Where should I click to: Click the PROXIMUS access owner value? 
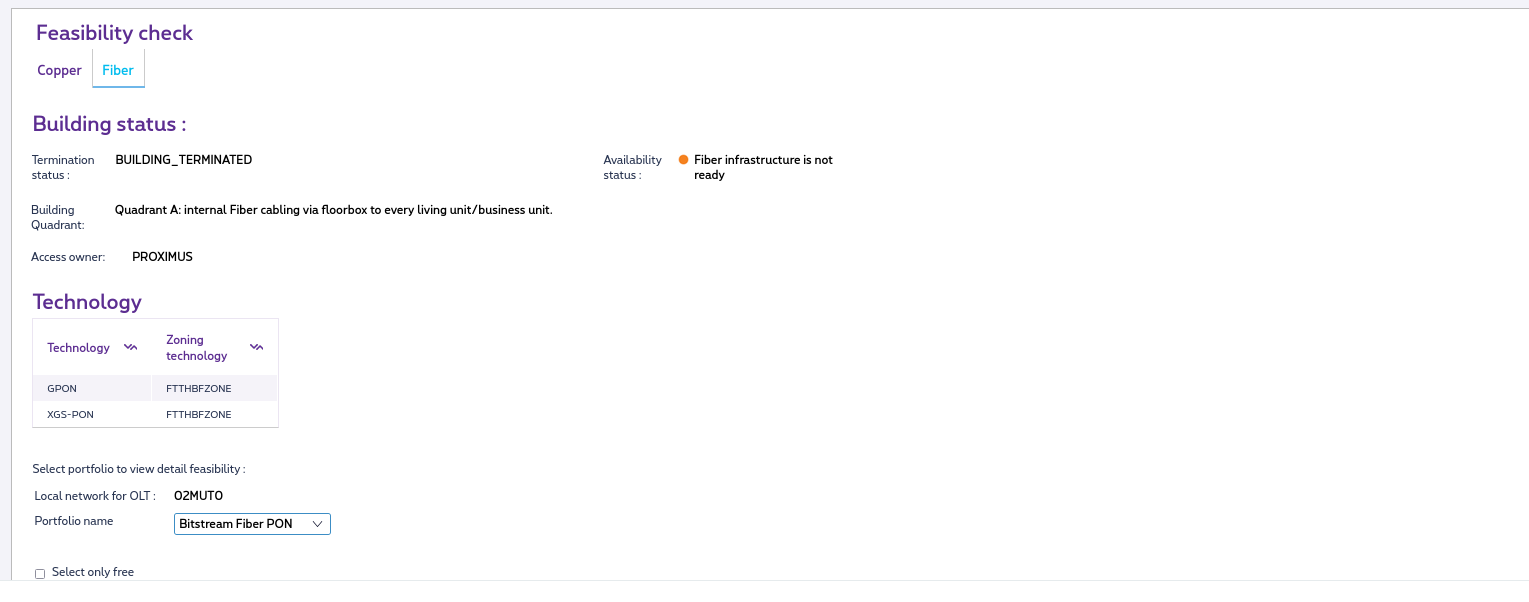pyautogui.click(x=162, y=257)
